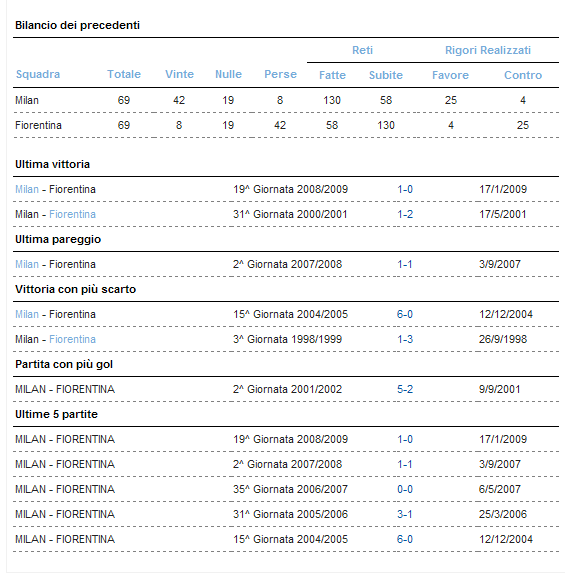Click '2^ Giornata 2001/2002' text
The height and width of the screenshot is (577, 565).
pyautogui.click(x=287, y=389)
